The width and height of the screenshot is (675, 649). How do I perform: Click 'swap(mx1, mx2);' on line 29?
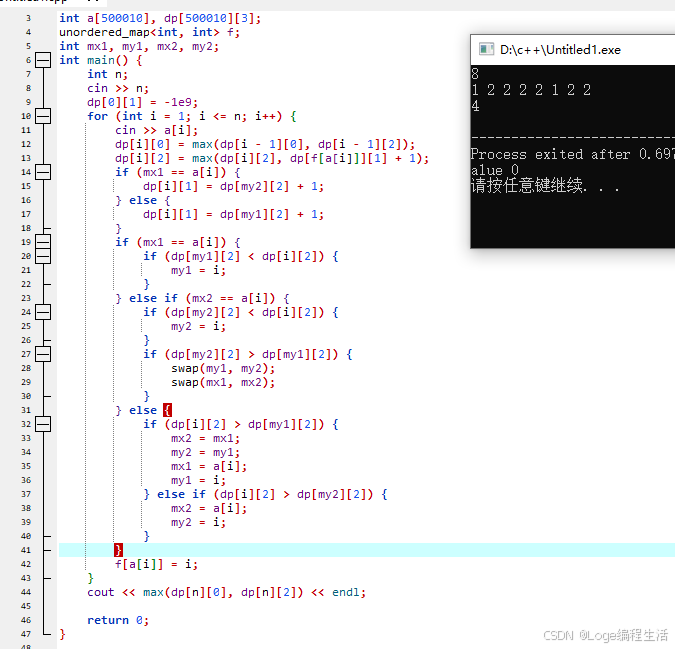223,382
